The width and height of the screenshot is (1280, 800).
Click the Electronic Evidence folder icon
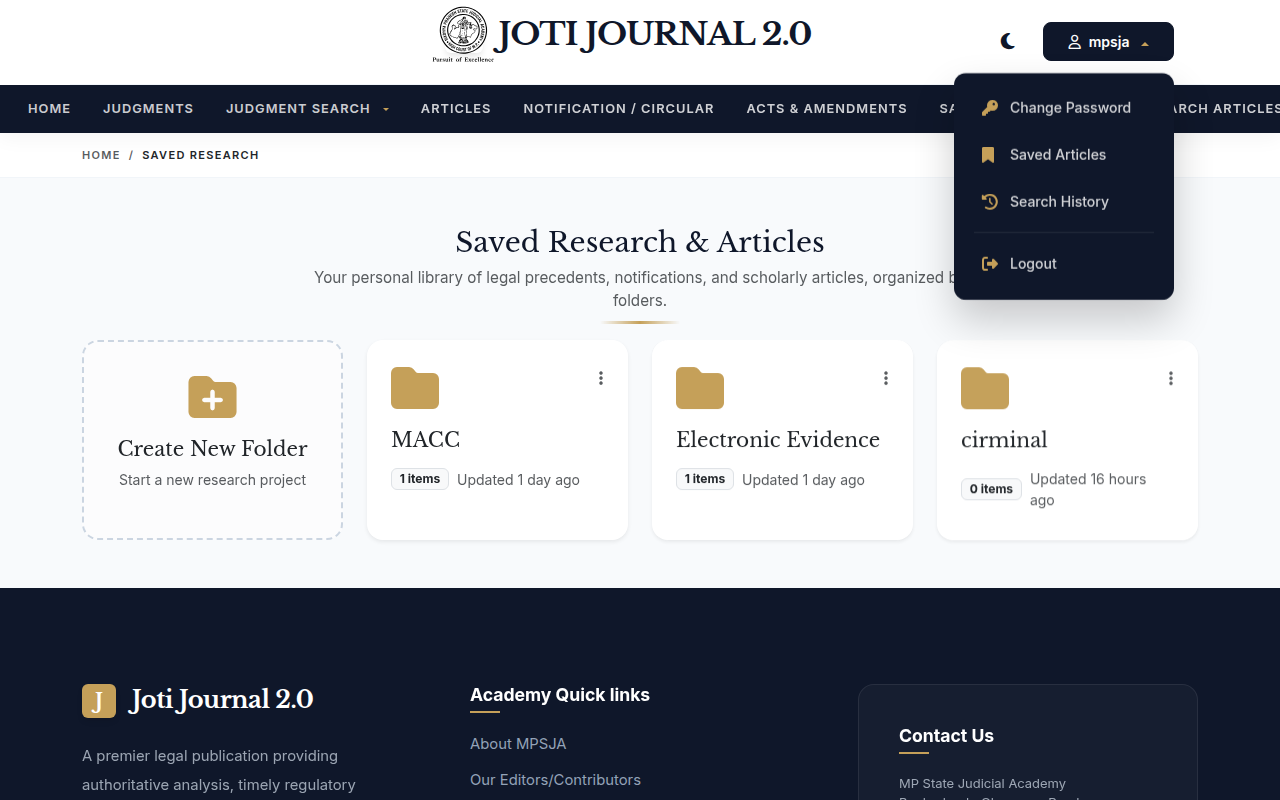click(700, 388)
